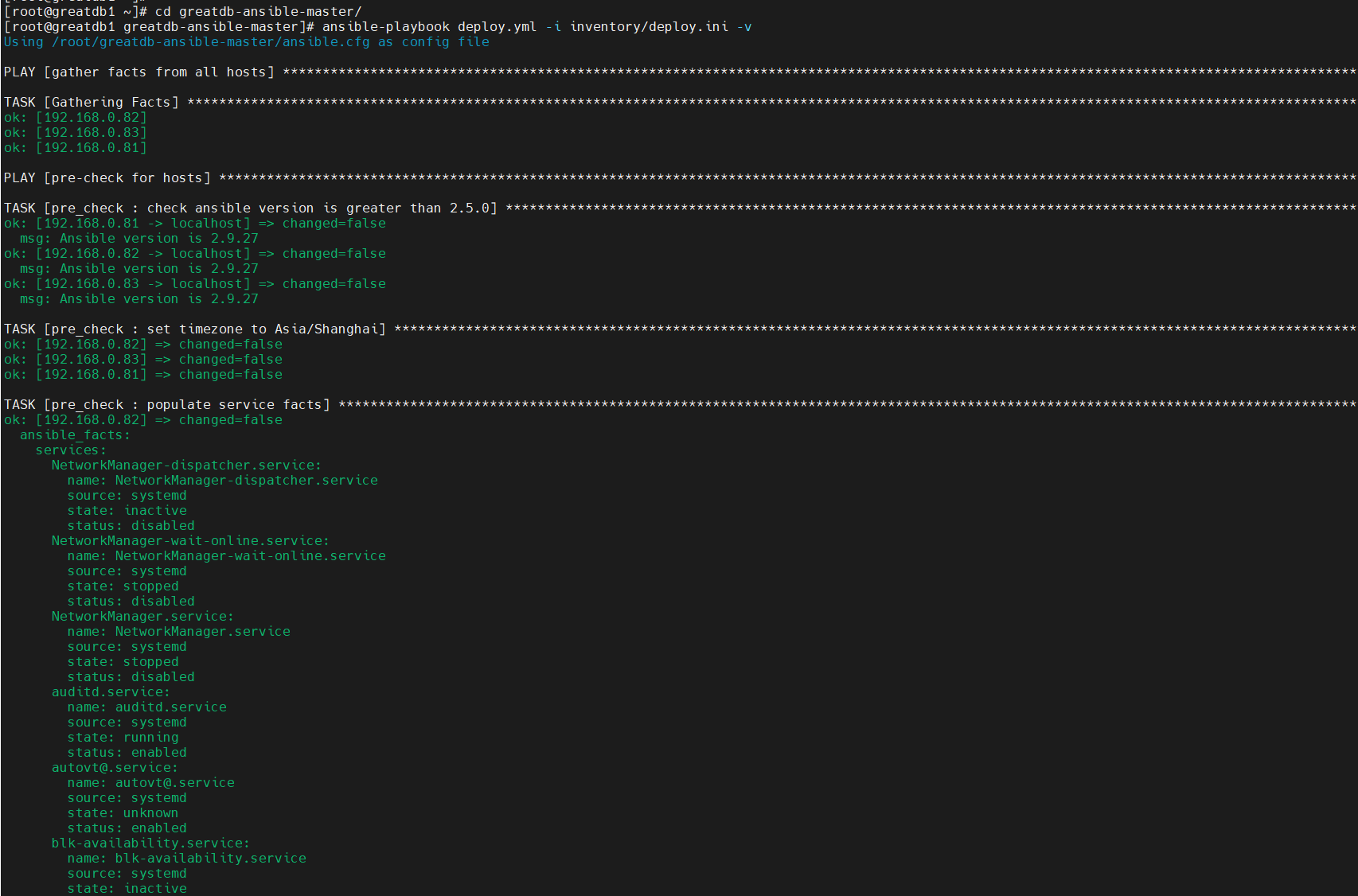Click first 'Ansible version is 2.9.27' message

pyautogui.click(x=139, y=239)
